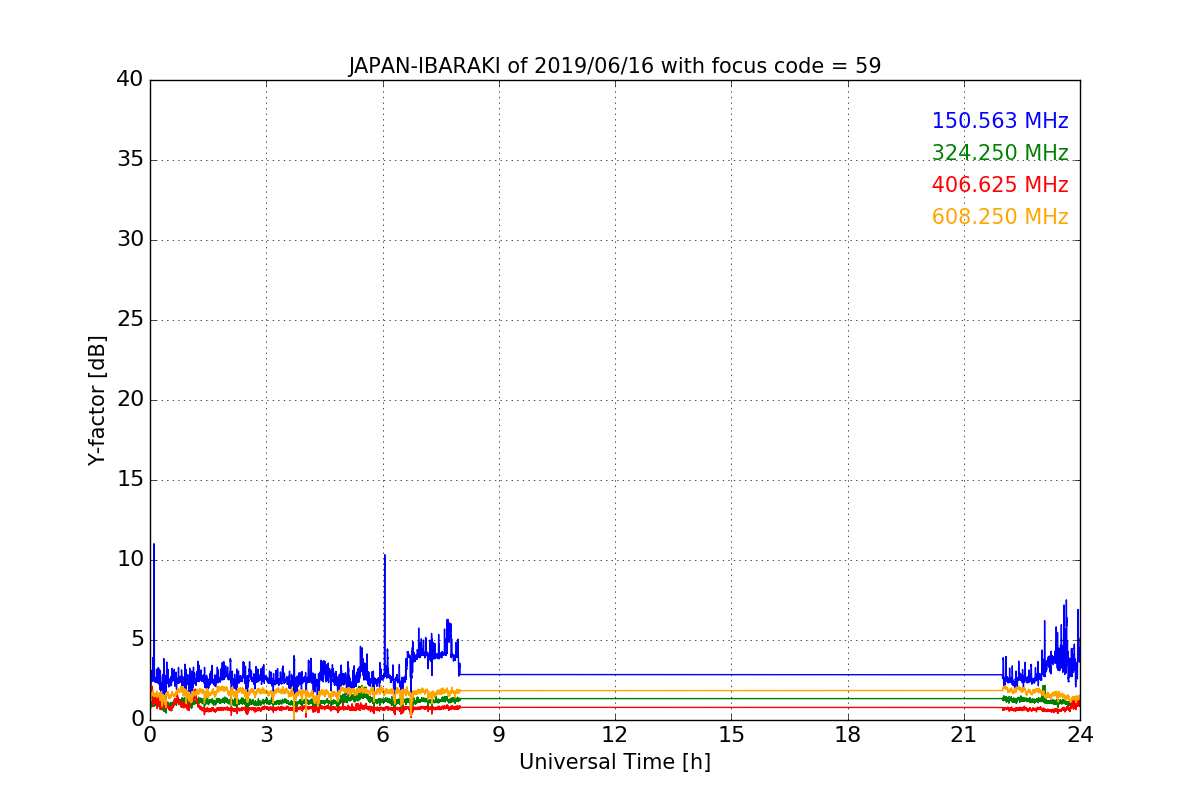
Task: Click the JAPAN-IBARAKI plot title
Action: click(x=615, y=66)
